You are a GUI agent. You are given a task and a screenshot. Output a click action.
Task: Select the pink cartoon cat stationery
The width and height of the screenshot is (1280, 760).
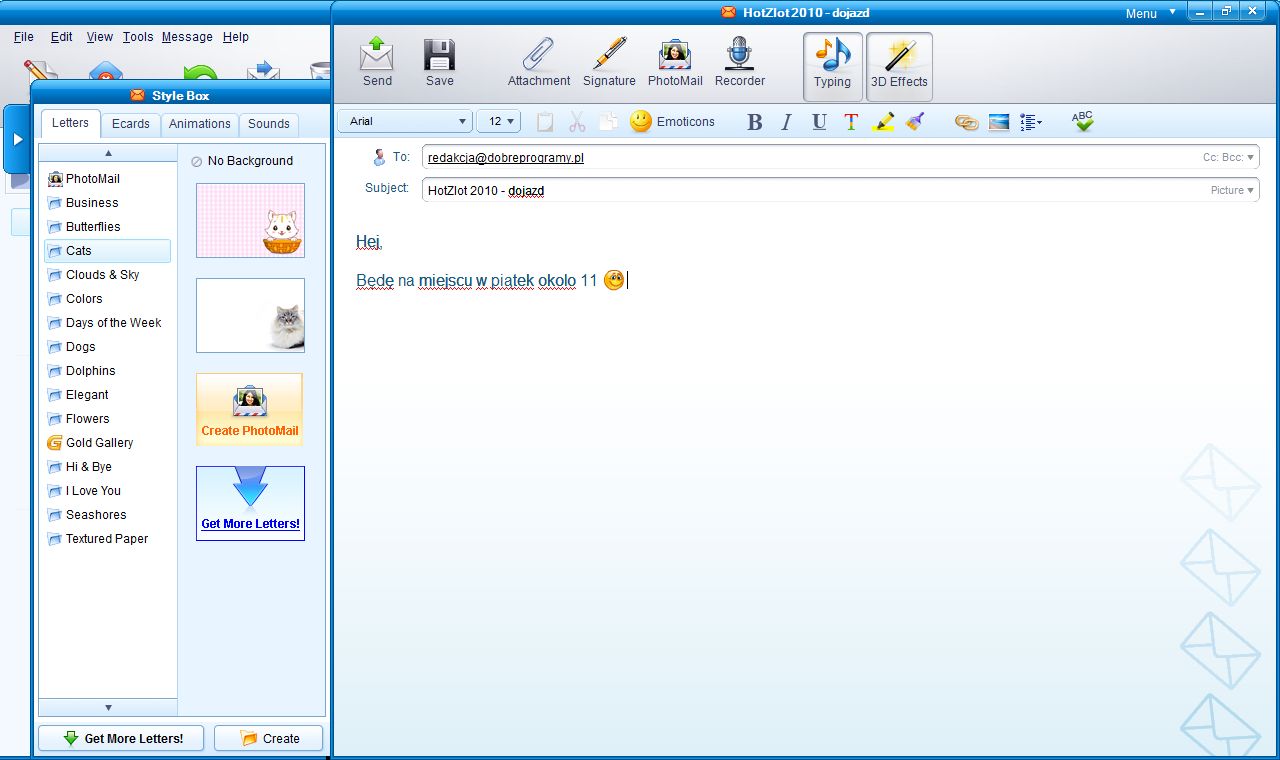point(250,220)
